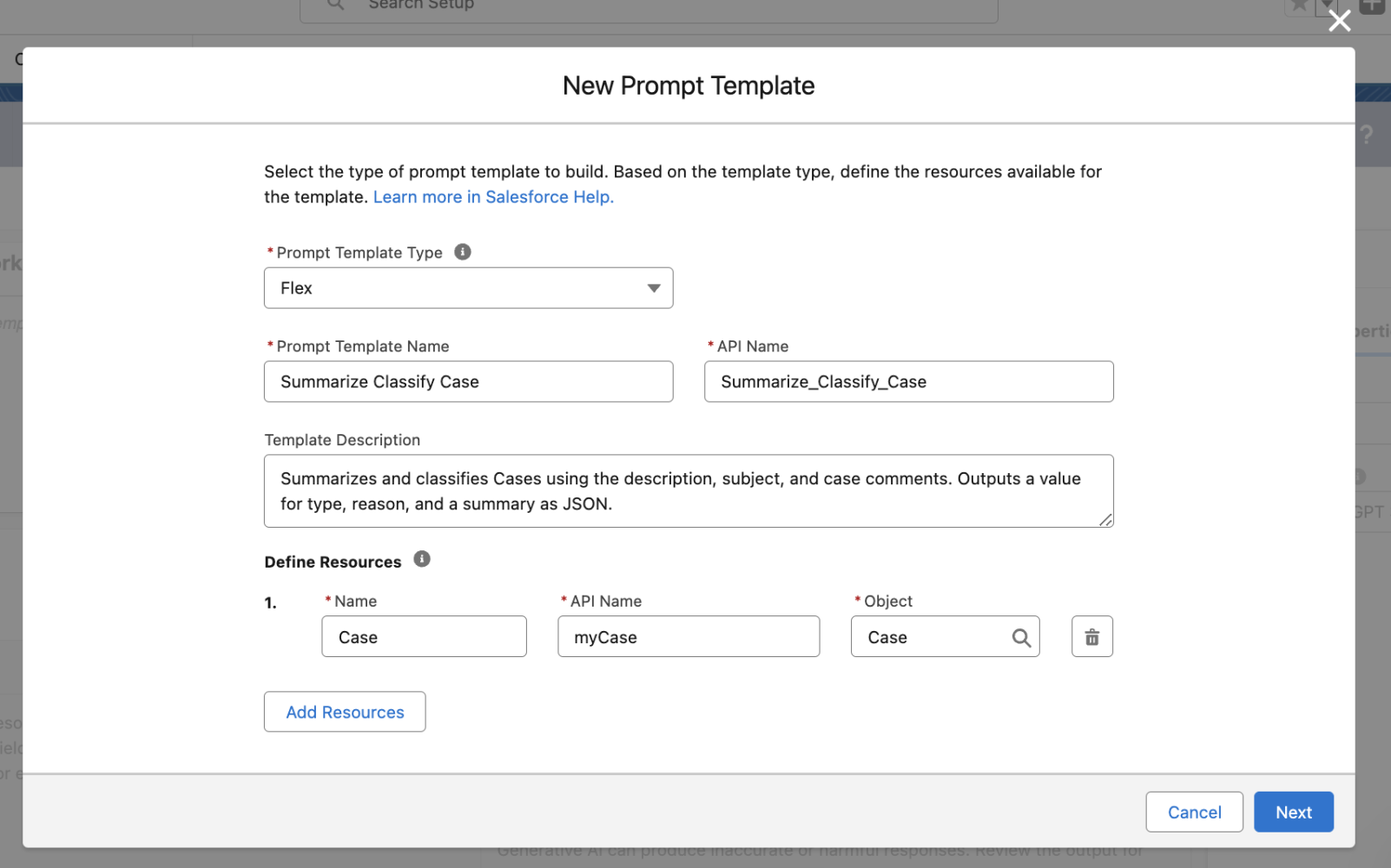
Task: Delete the Case resource row via trash icon
Action: [x=1091, y=636]
